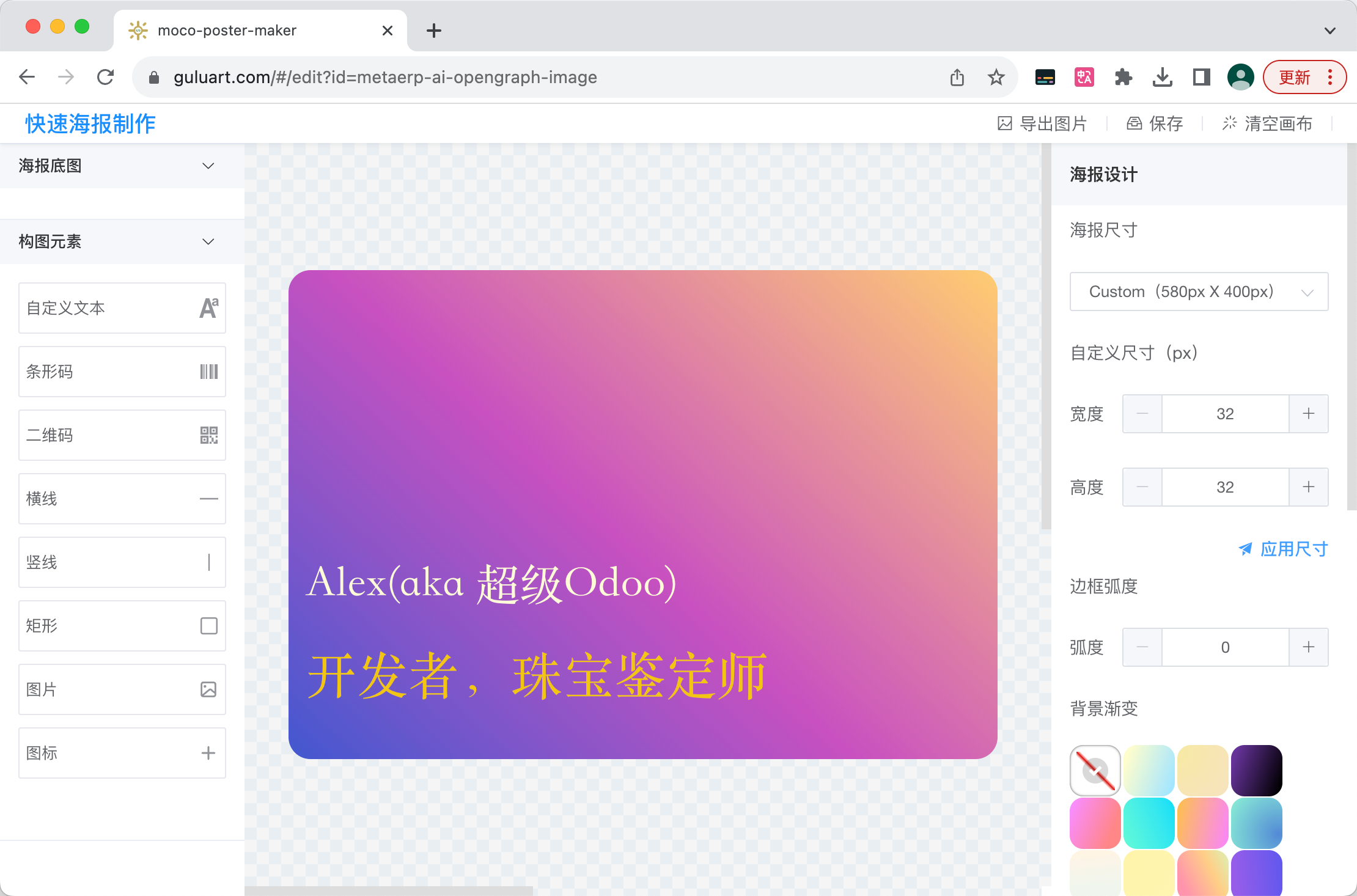Add an image element (图片)
Viewport: 1357px width, 896px height.
(122, 689)
